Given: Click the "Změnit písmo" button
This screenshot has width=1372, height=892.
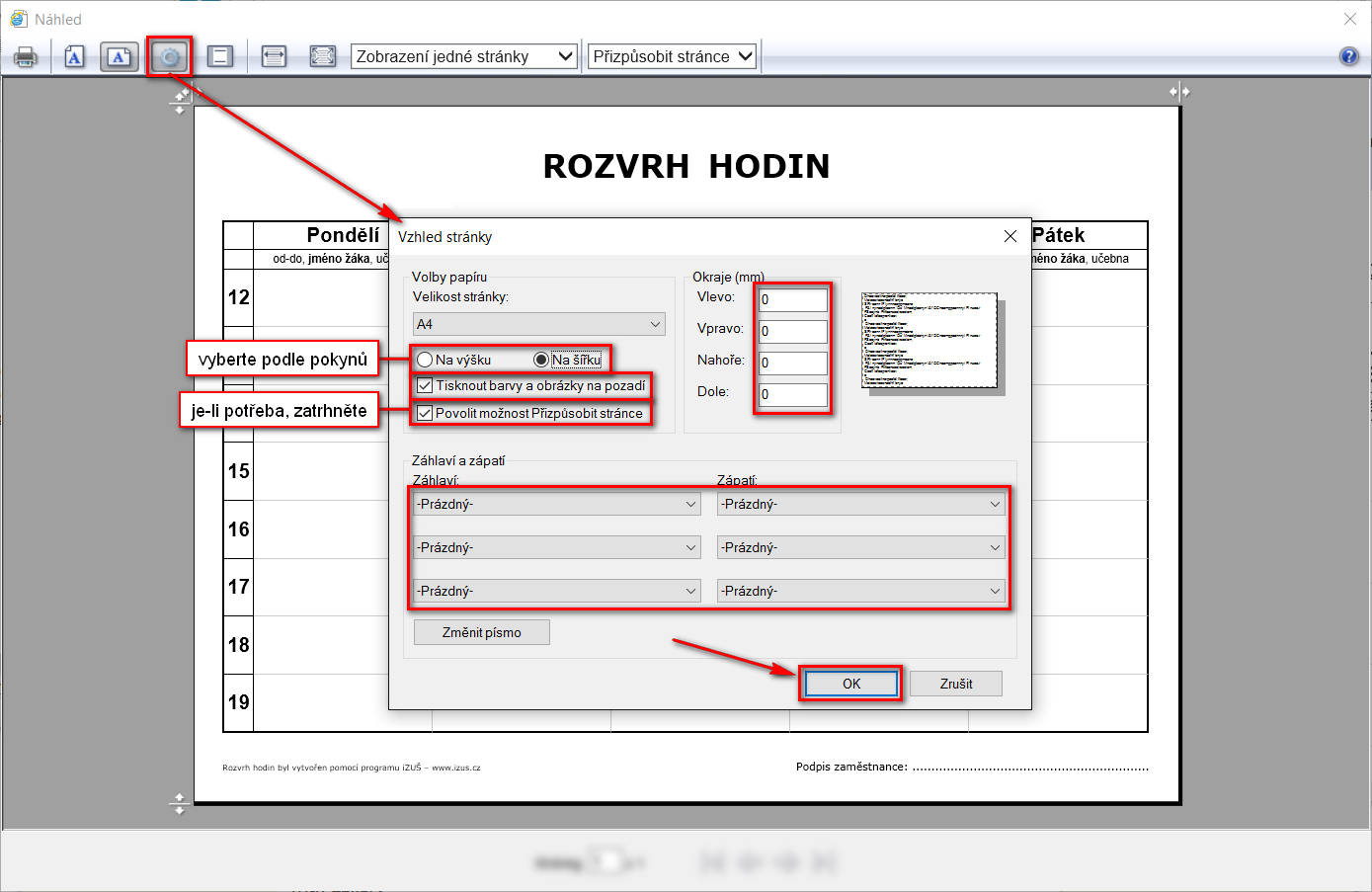Looking at the screenshot, I should tap(481, 632).
